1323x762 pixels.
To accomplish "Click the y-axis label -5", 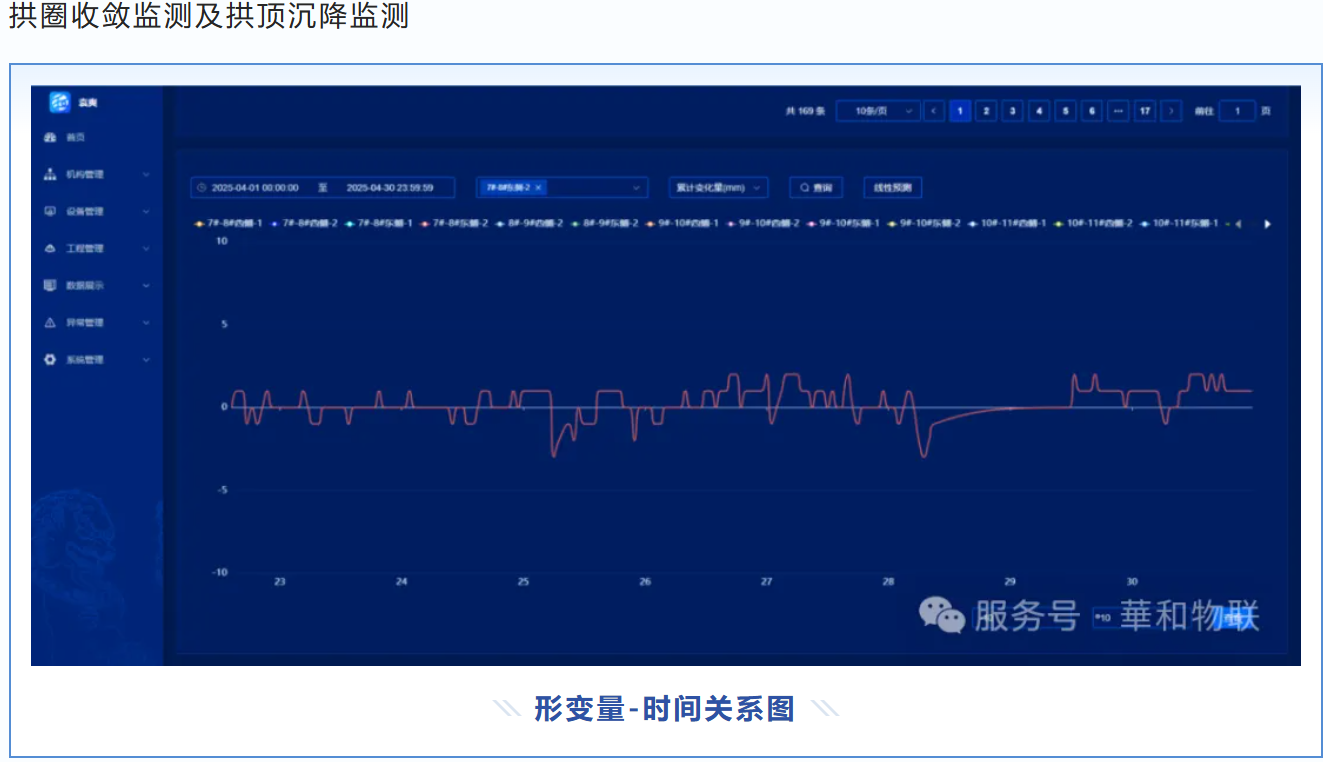I will click(x=223, y=490).
